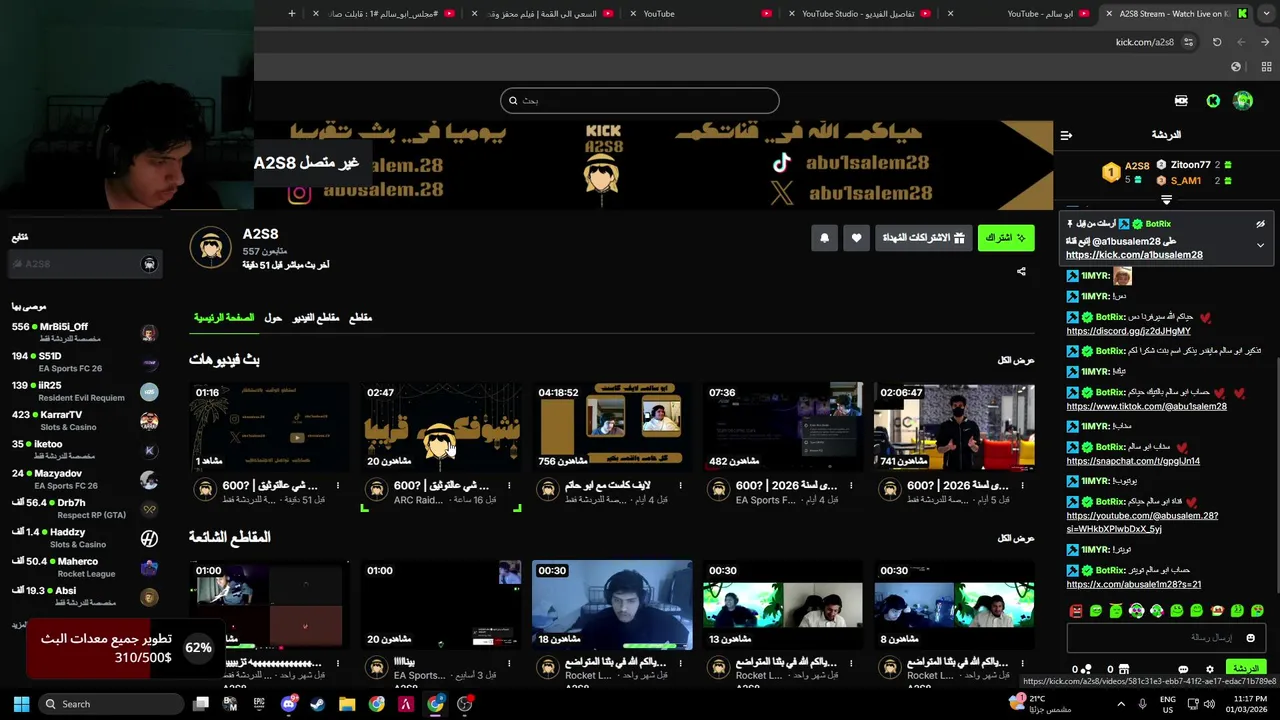Viewport: 1280px width, 720px height.
Task: Click the green Chat send button
Action: coord(1246,668)
